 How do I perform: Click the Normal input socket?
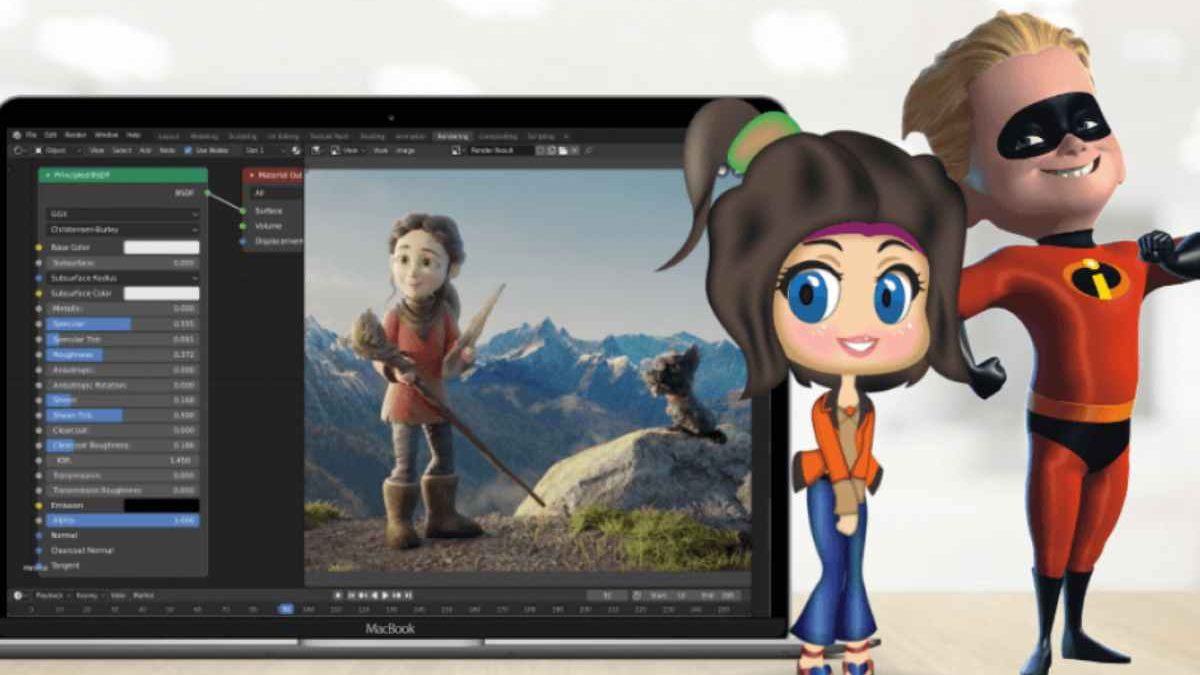click(x=38, y=535)
